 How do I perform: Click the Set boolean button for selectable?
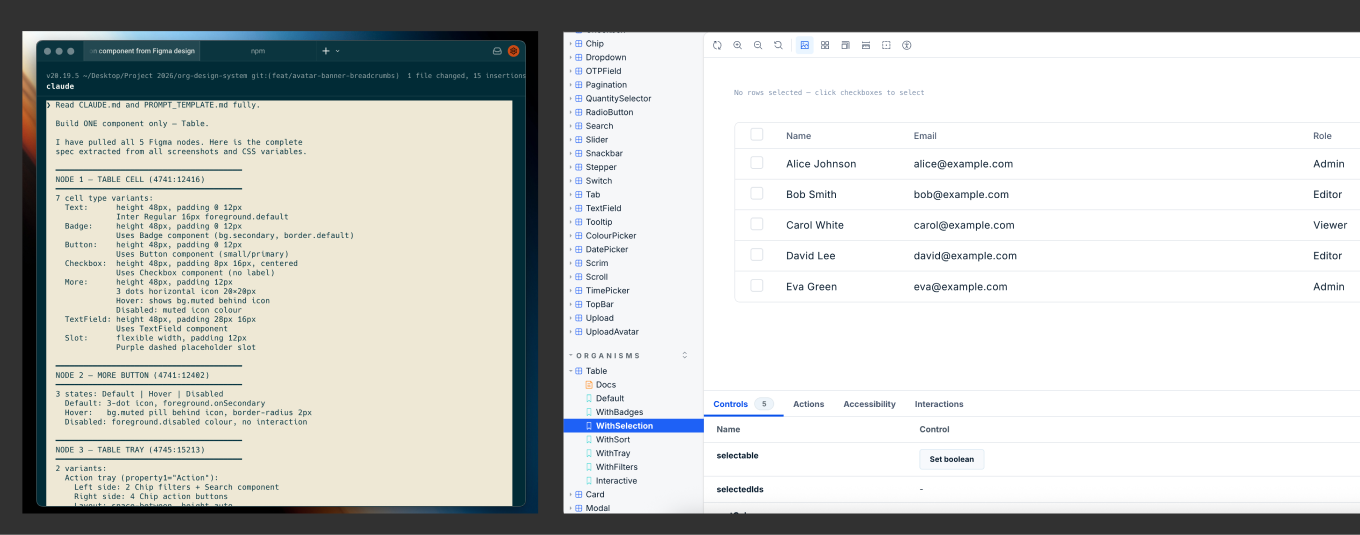[x=952, y=459]
